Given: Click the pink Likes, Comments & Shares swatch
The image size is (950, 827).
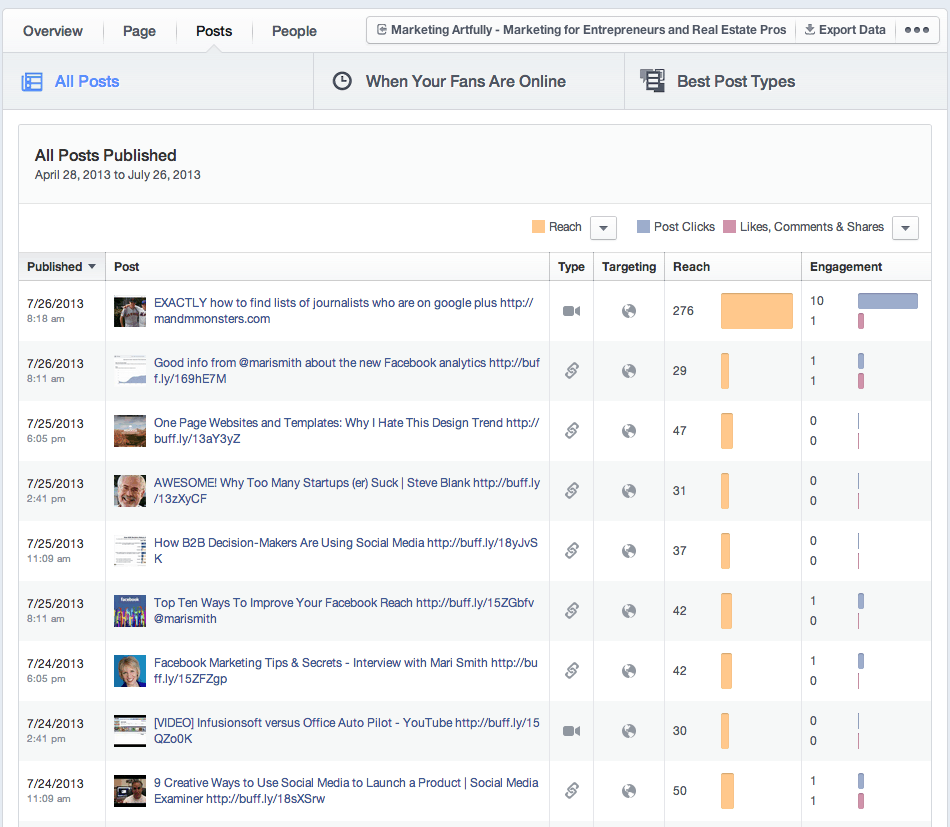Looking at the screenshot, I should 729,227.
